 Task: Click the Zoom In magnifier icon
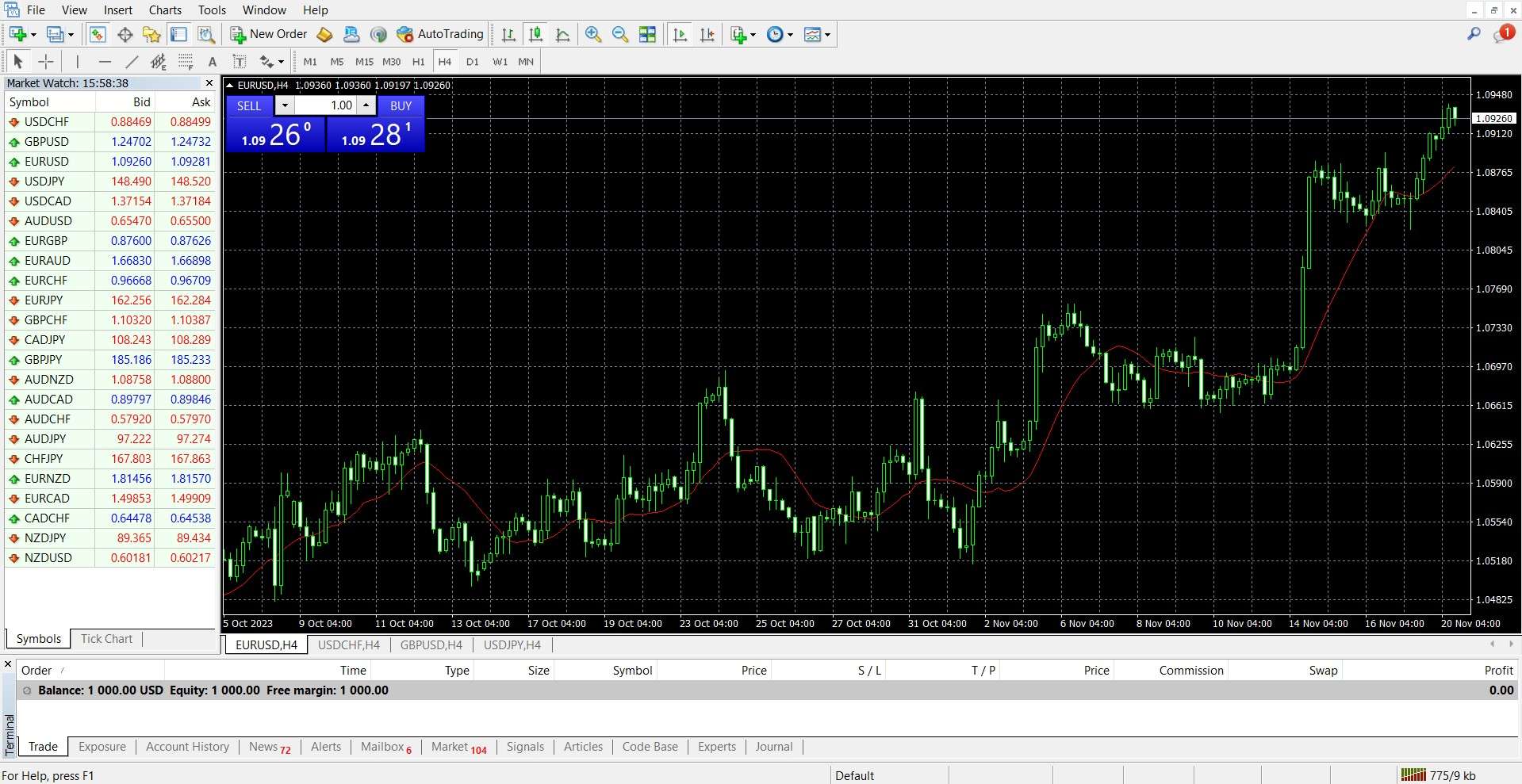point(592,34)
